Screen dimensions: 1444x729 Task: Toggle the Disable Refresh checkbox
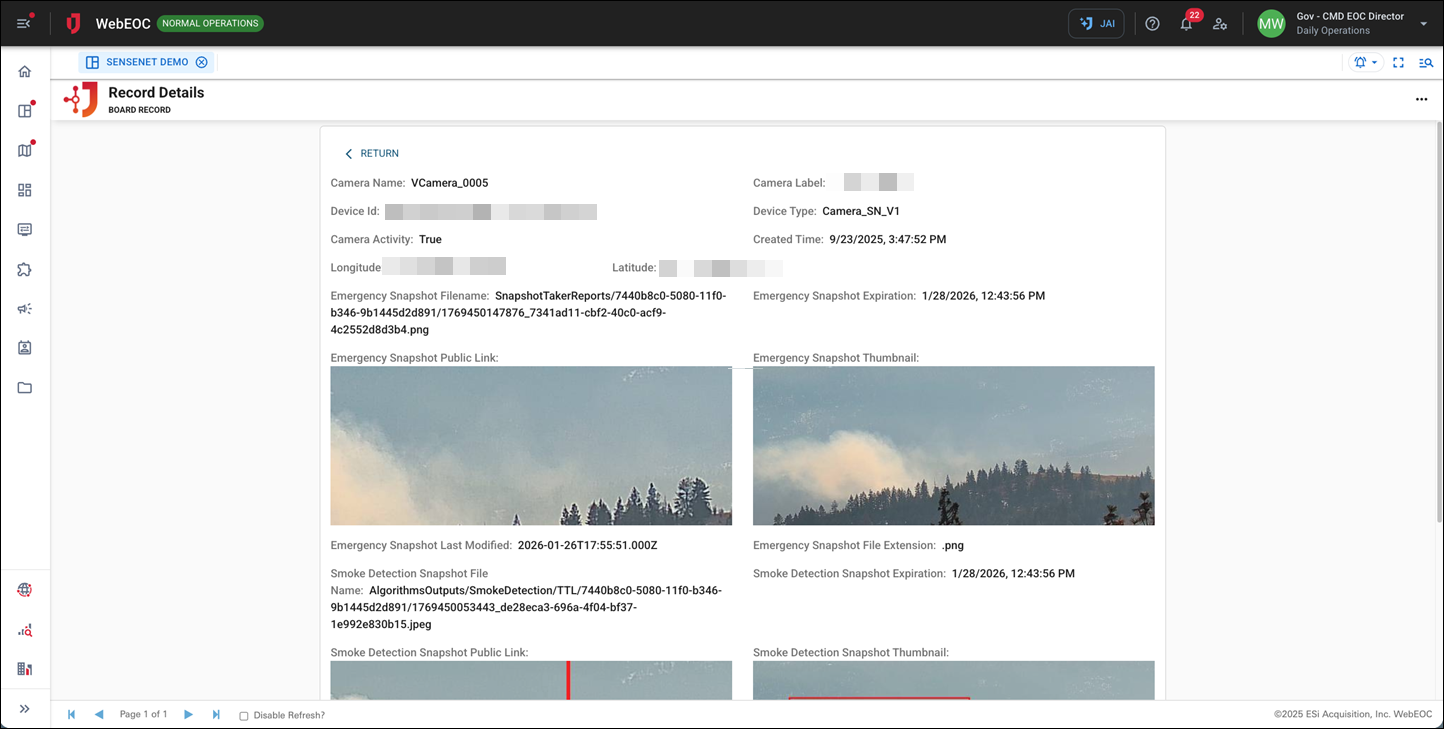(244, 716)
